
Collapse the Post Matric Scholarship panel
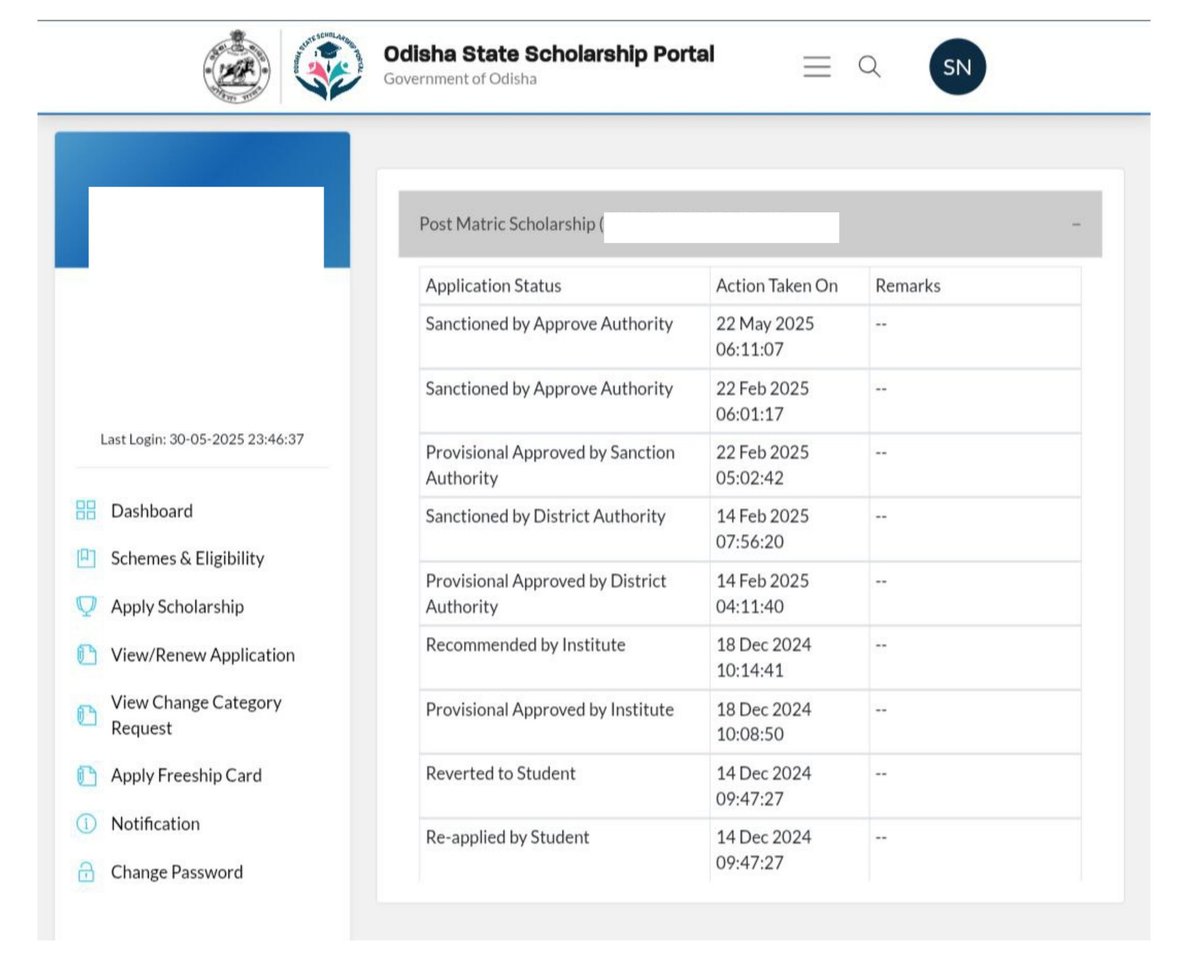pyautogui.click(x=1076, y=225)
